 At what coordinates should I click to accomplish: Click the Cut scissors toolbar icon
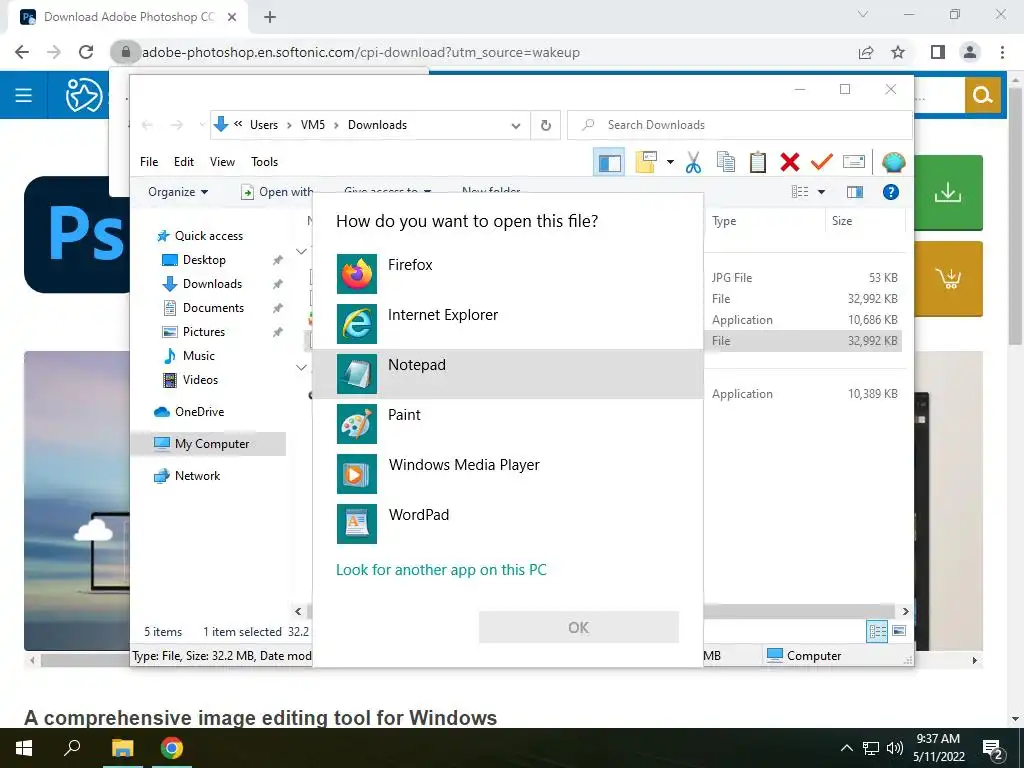(x=694, y=162)
